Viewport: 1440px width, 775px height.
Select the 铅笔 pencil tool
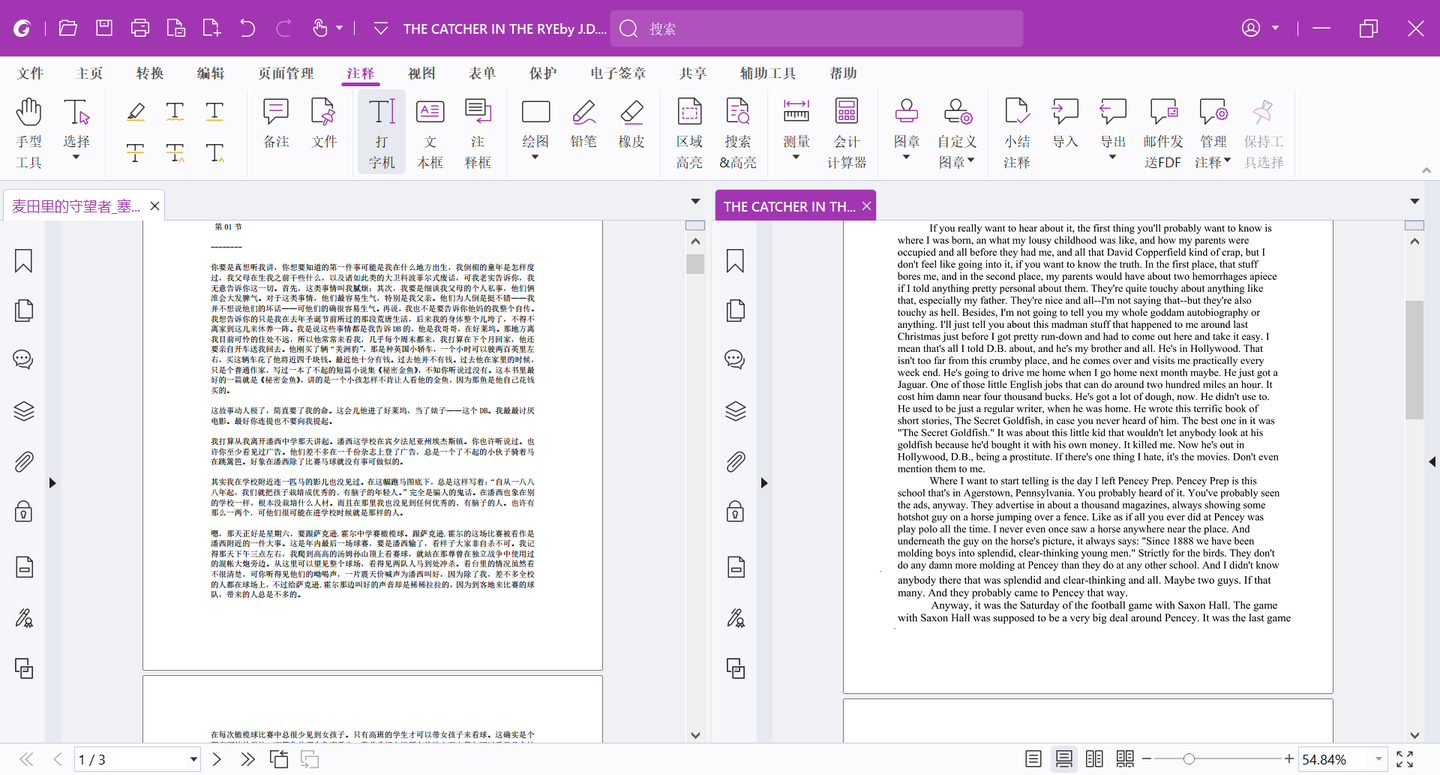point(584,125)
